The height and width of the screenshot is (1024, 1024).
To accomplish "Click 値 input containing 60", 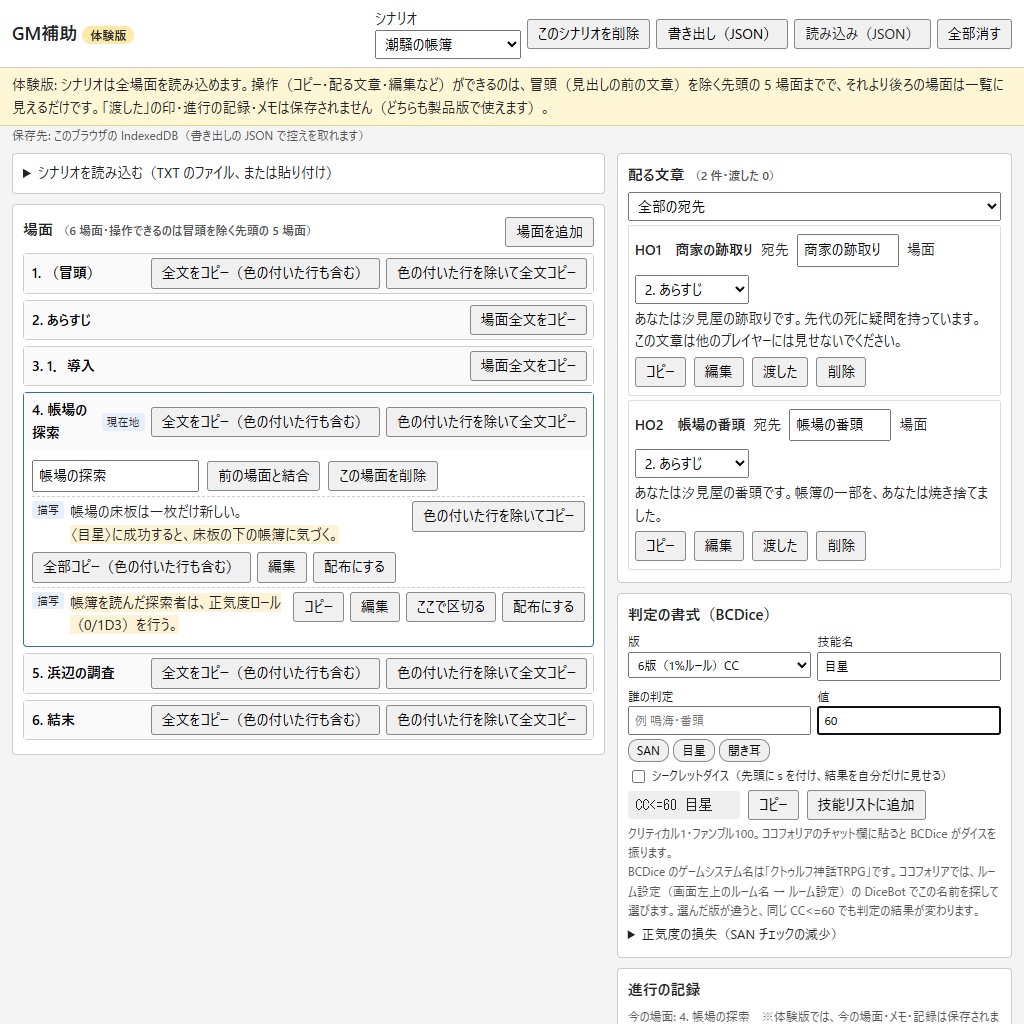I will point(909,721).
